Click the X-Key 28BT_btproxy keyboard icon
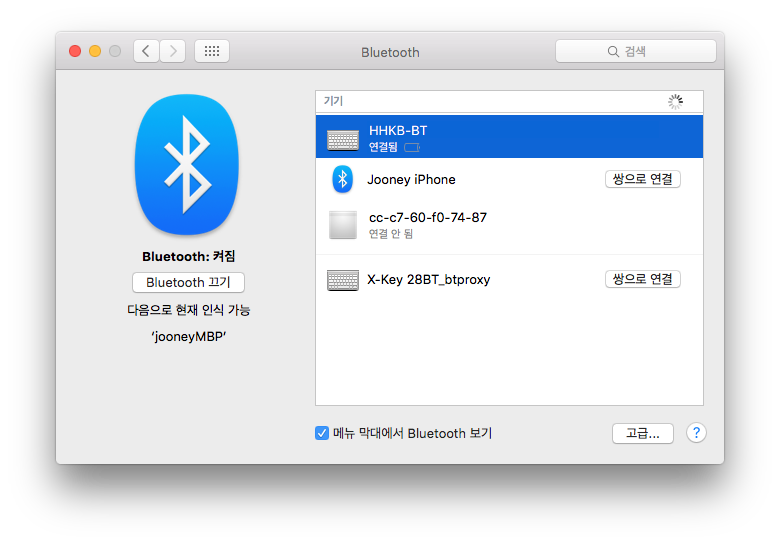This screenshot has width=780, height=544. 343,280
